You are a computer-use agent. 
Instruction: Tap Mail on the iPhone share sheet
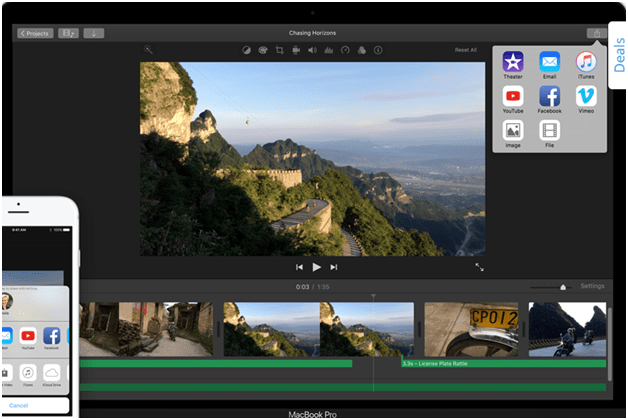pyautogui.click(x=7, y=338)
